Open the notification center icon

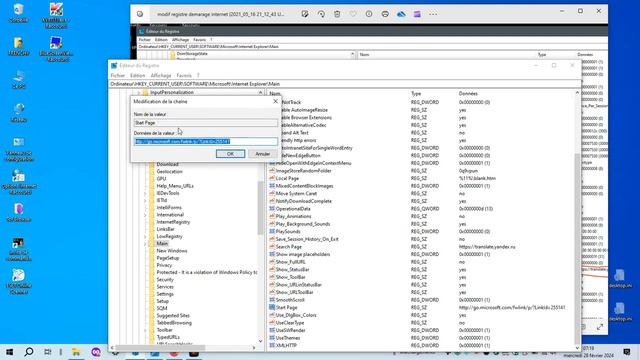(627, 352)
